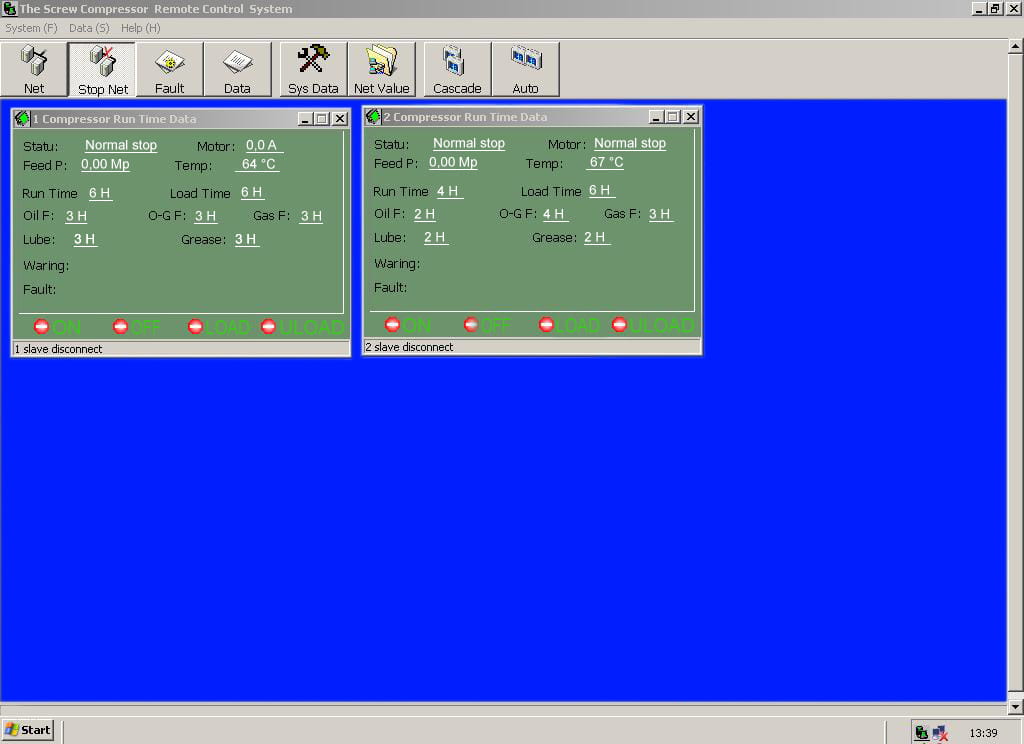Viewport: 1024px width, 744px height.
Task: Open Sys Data settings tool
Action: pos(313,69)
